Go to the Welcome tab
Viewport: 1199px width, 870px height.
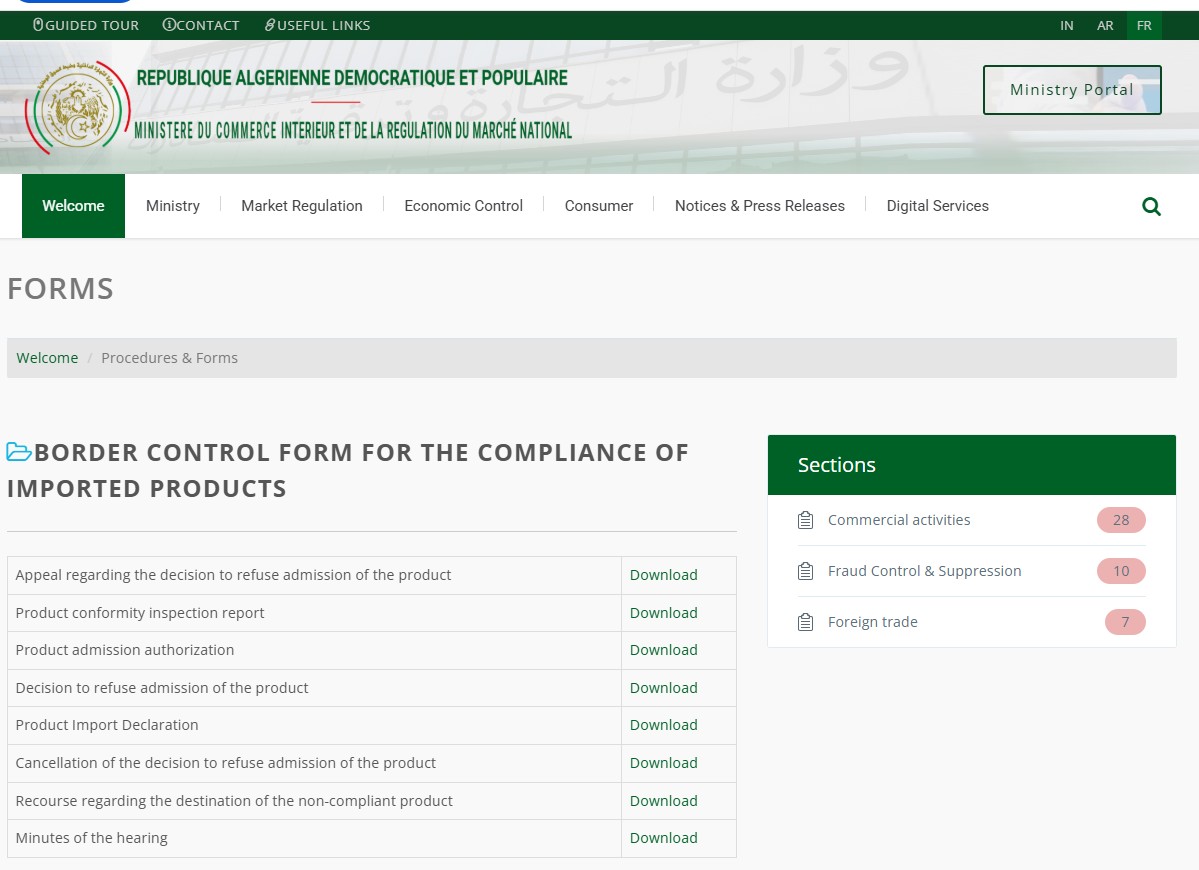73,206
